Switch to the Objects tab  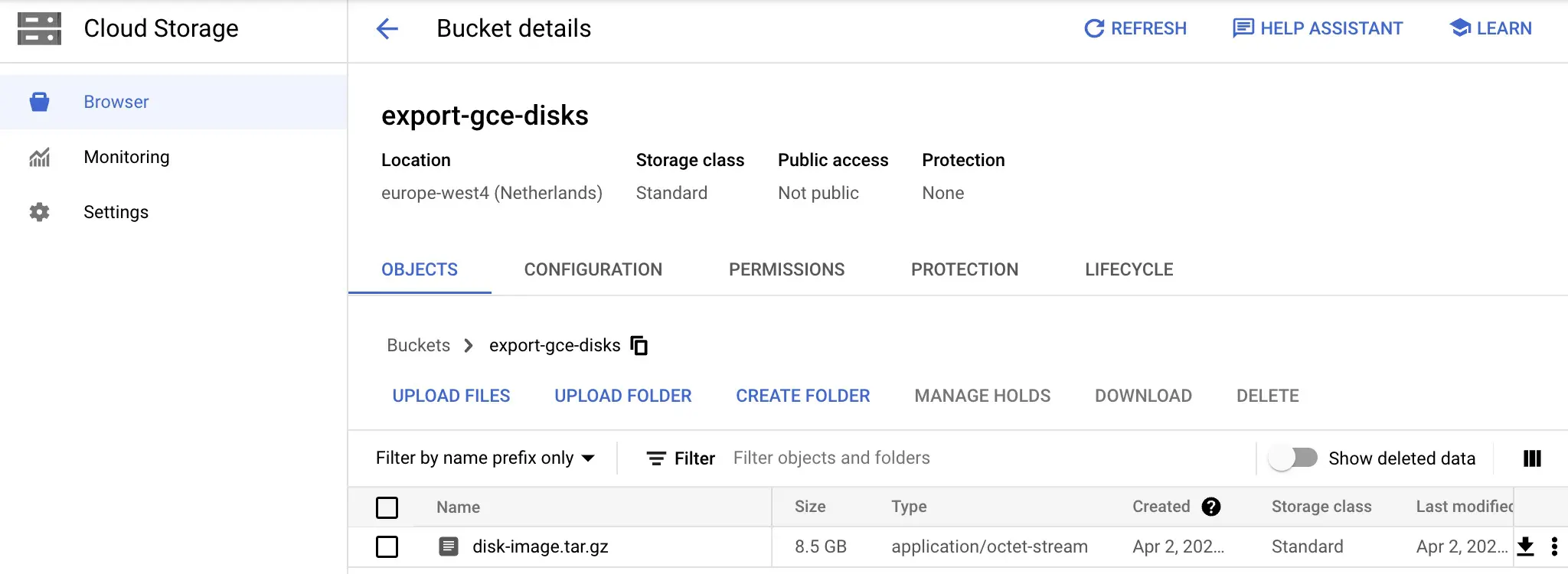tap(420, 269)
